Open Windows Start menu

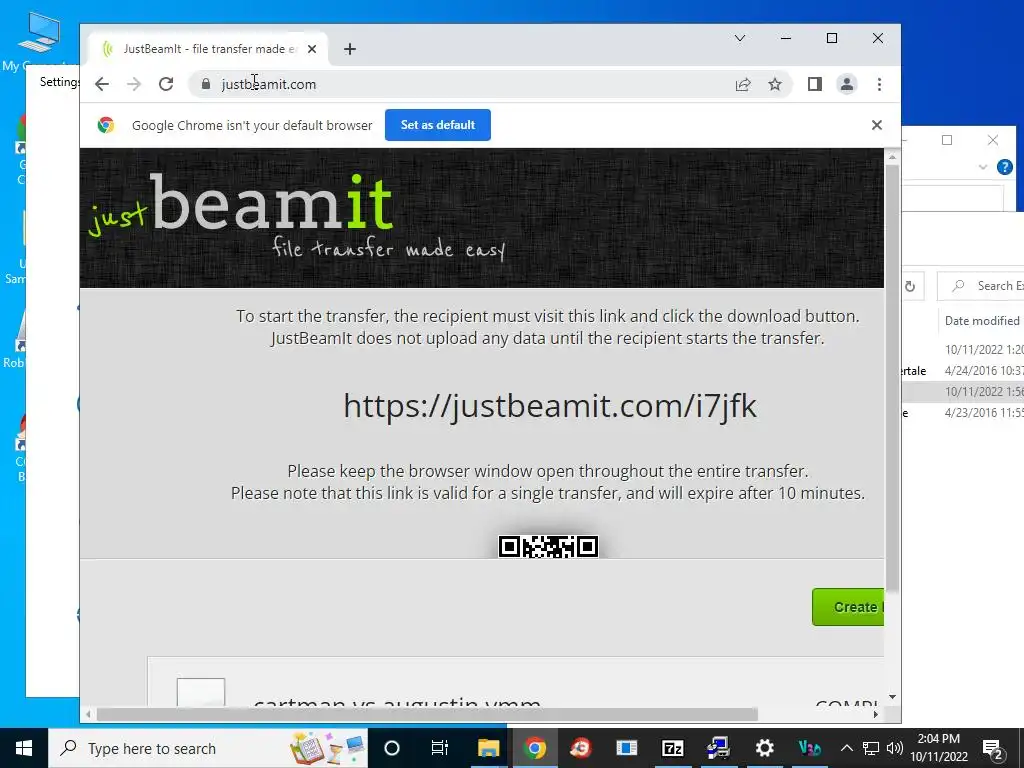tap(24, 748)
